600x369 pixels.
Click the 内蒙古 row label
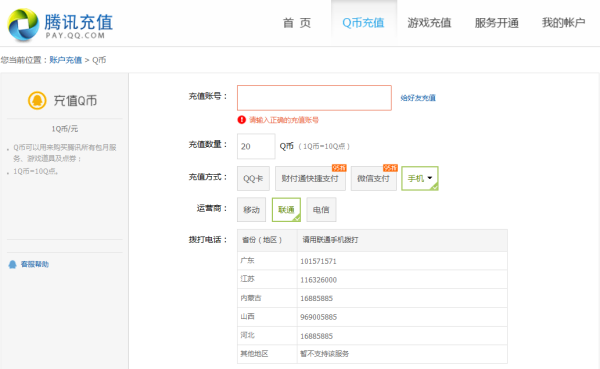tap(251, 298)
